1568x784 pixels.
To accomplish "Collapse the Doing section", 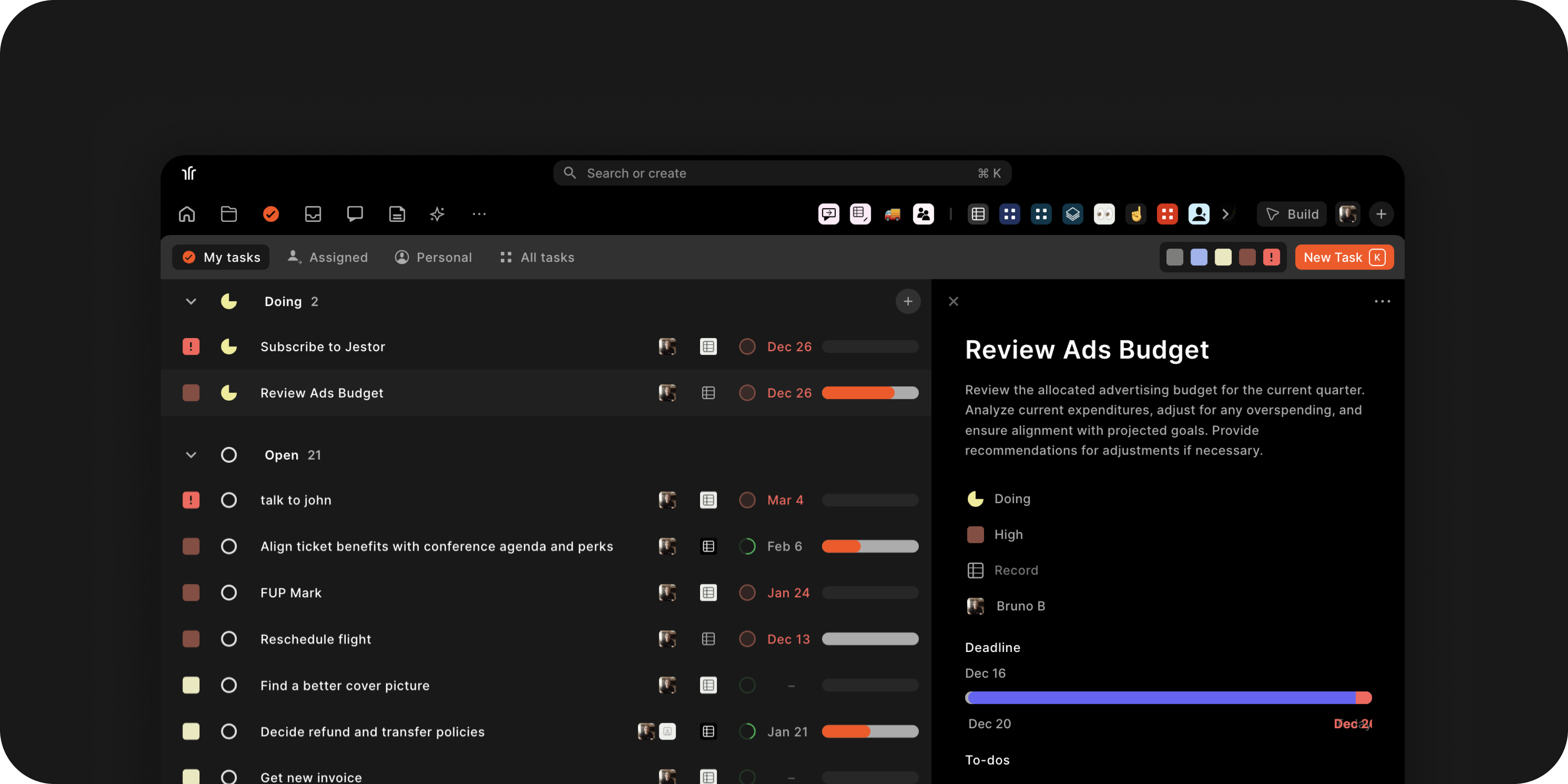I will click(191, 301).
